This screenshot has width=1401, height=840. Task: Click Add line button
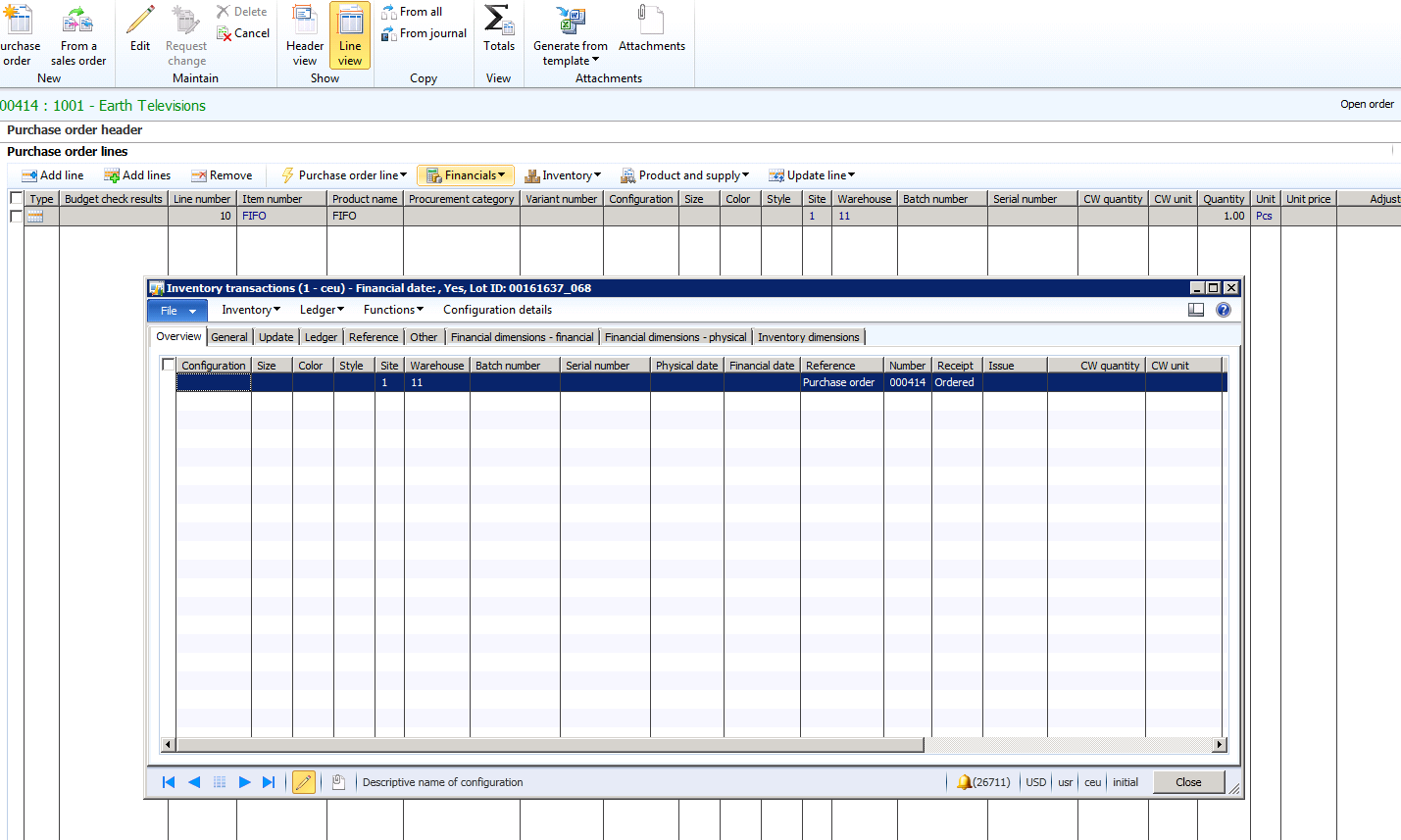(x=53, y=175)
